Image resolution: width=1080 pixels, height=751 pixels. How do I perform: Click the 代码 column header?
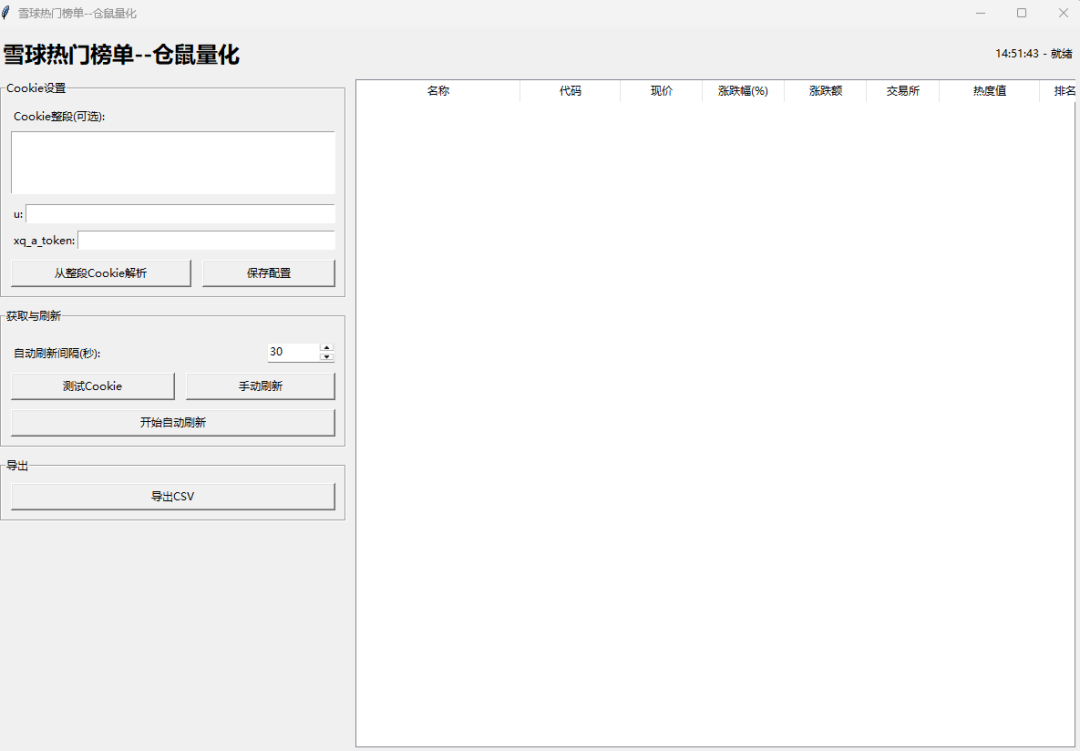tap(570, 91)
